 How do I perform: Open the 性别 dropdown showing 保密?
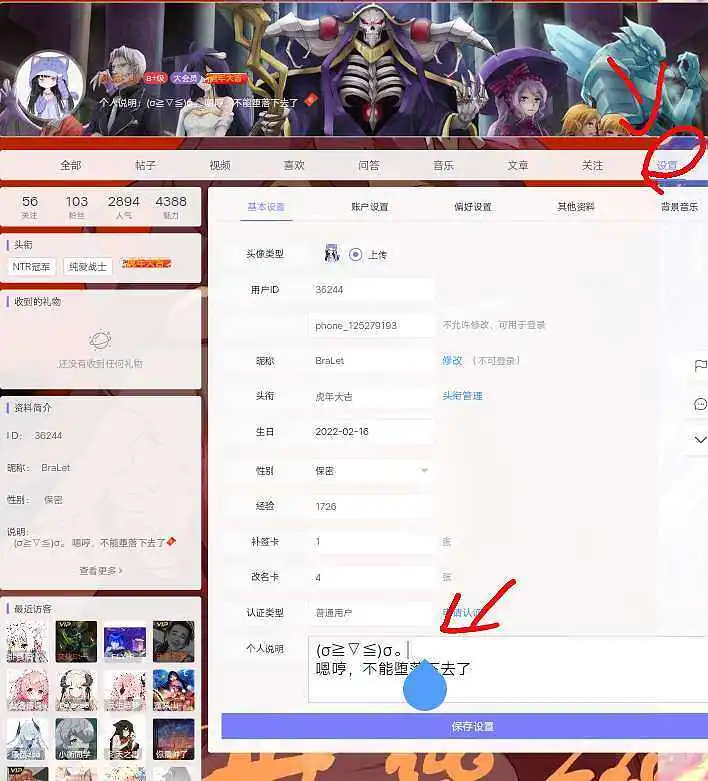pos(371,471)
